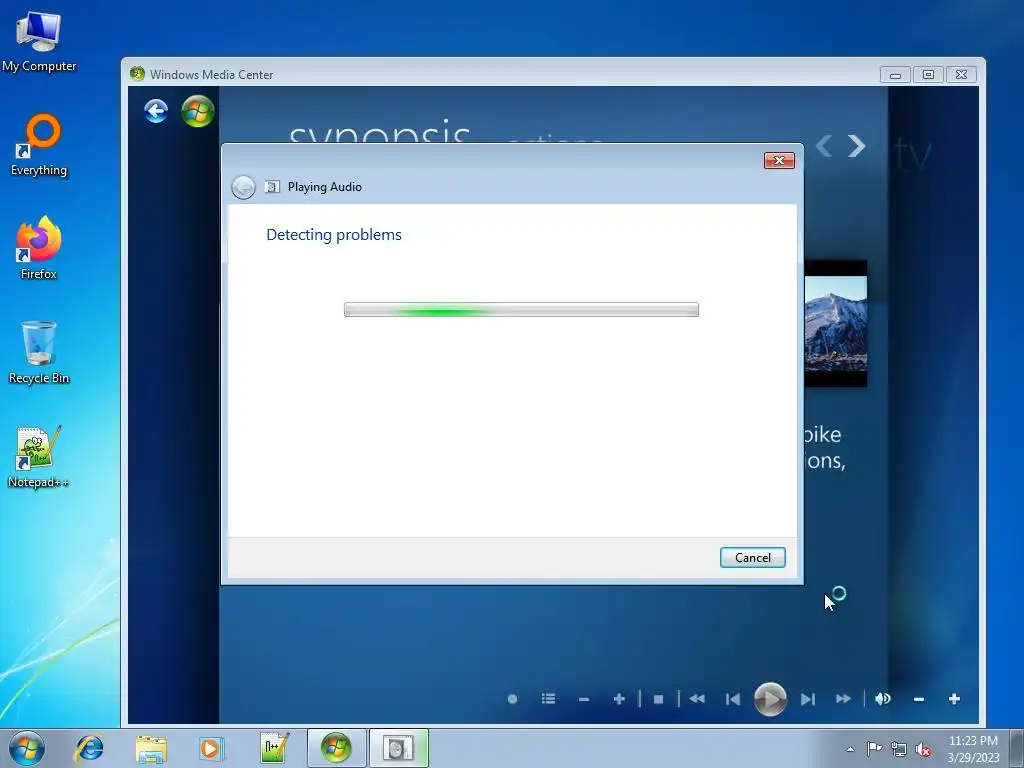Cancel the audio troubleshooter detection
This screenshot has height=768, width=1024.
click(x=752, y=558)
